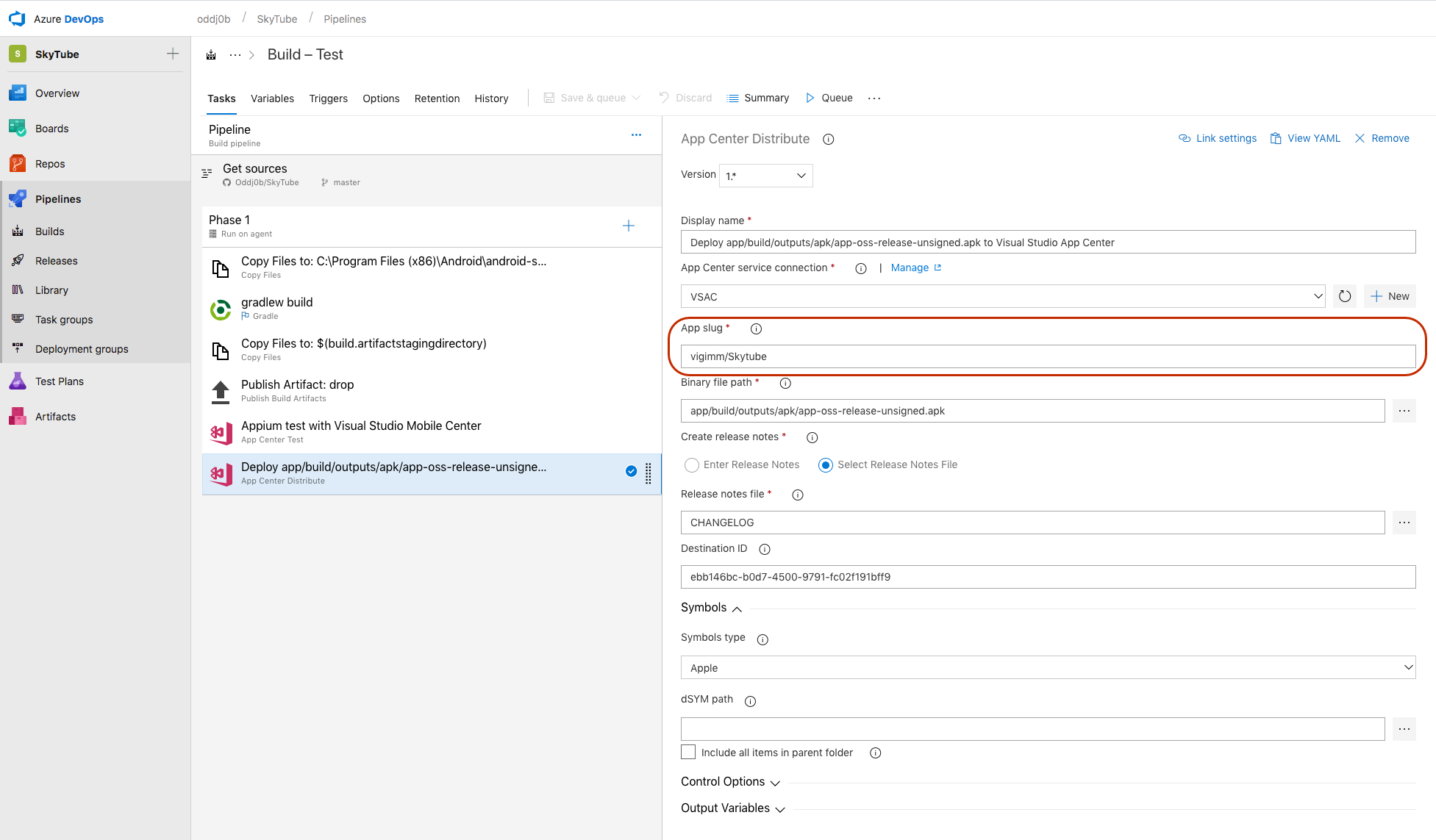Switch to the Triggers tab
This screenshot has height=840, width=1436.
[328, 98]
